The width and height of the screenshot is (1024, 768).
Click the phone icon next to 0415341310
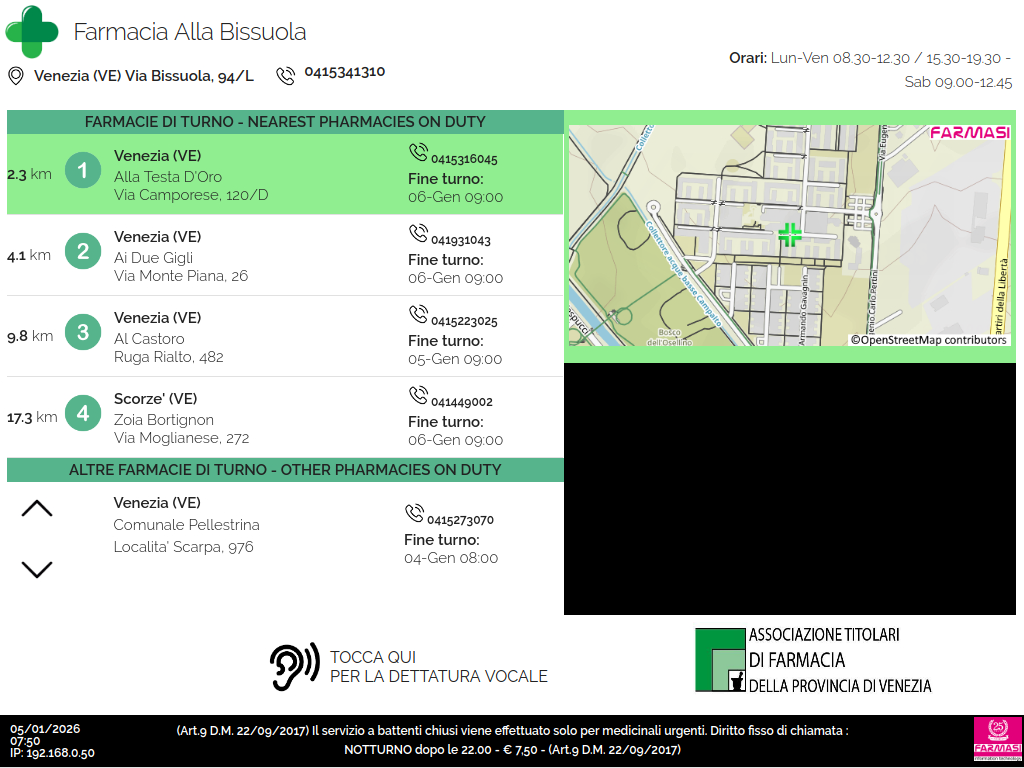tap(286, 75)
